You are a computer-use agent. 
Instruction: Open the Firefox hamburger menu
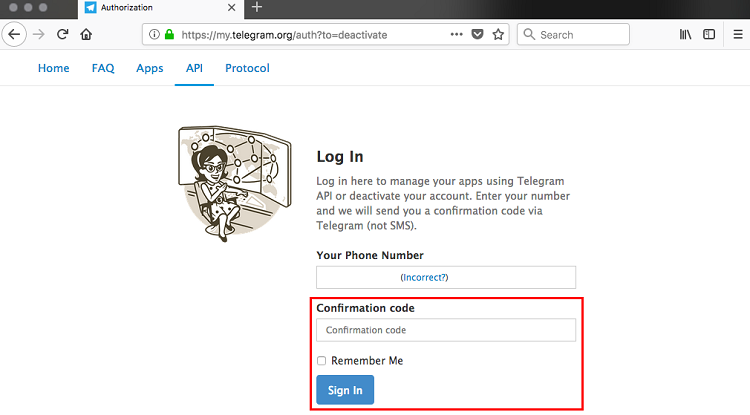click(737, 34)
